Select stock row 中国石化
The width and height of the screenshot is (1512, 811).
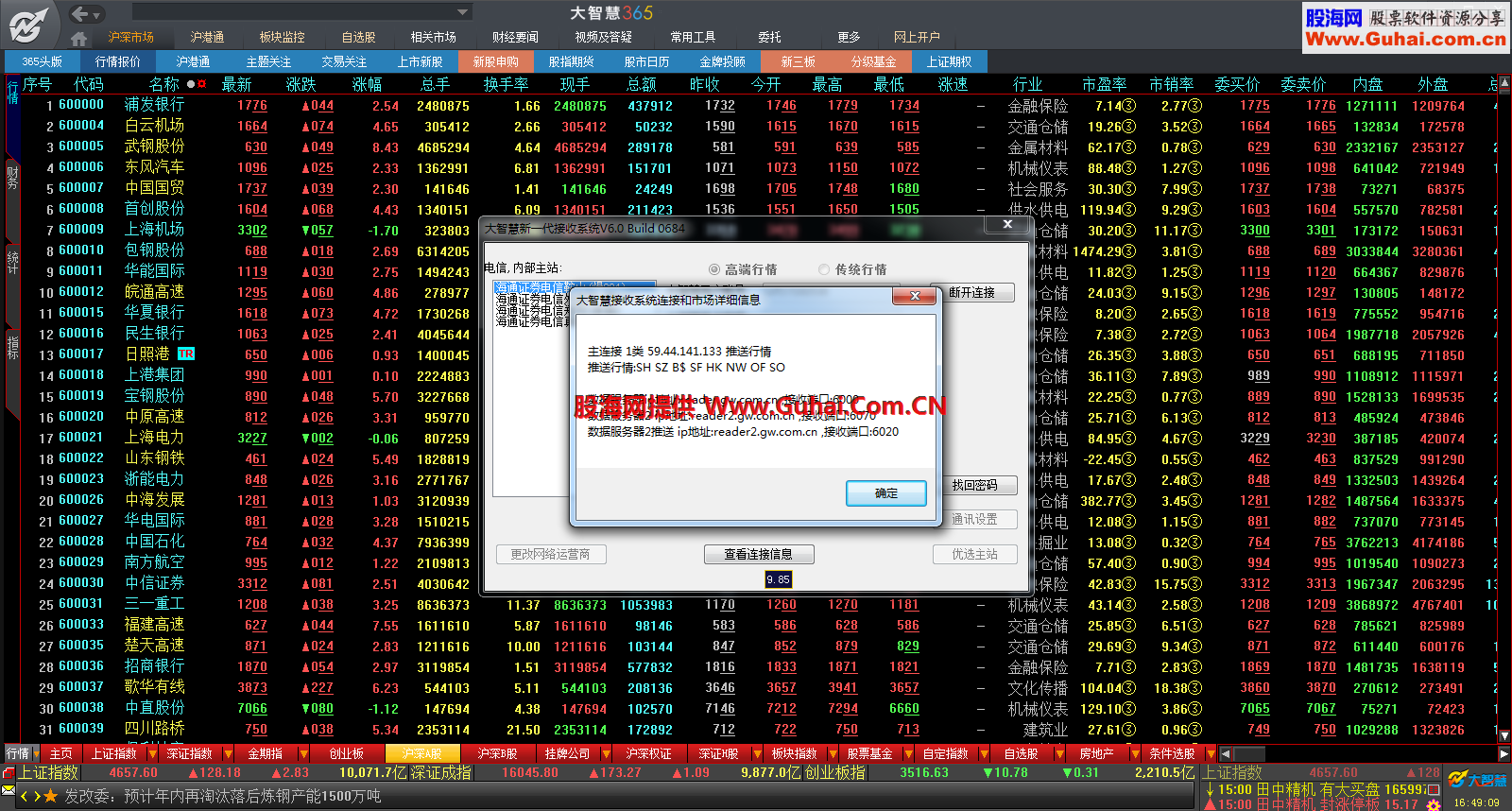pos(756,543)
